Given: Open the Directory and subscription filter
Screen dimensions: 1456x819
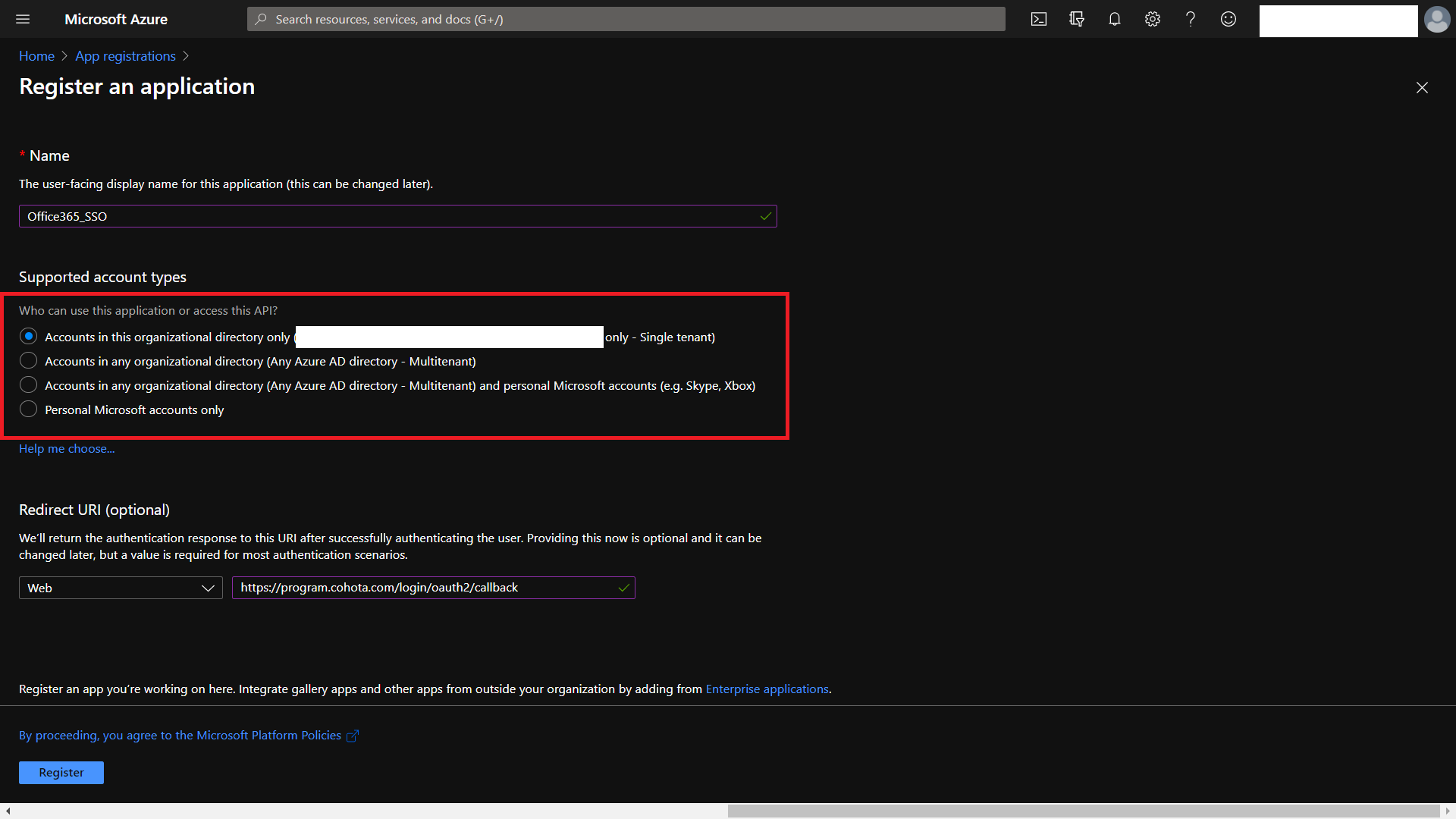Looking at the screenshot, I should [x=1077, y=19].
